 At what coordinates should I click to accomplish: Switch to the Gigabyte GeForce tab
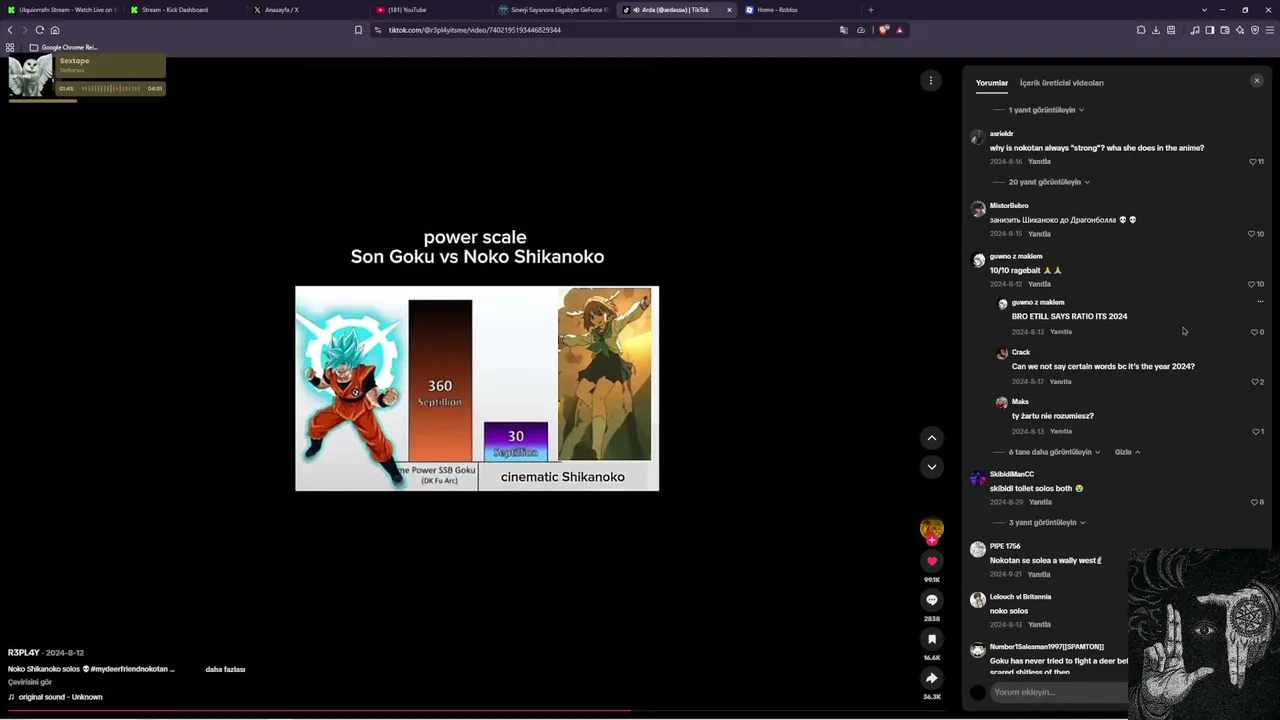553,10
